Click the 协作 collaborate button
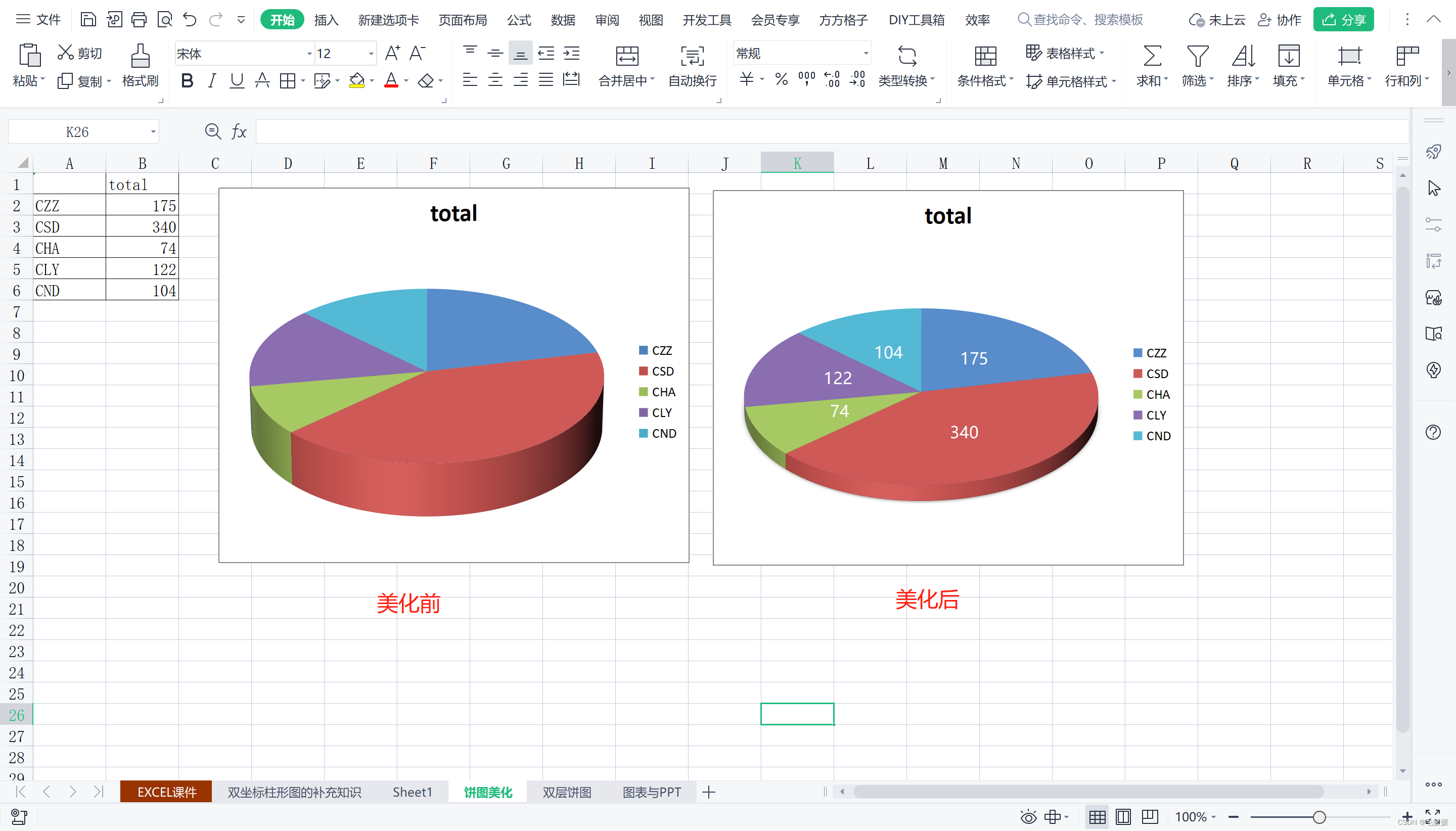The width and height of the screenshot is (1456, 831). (x=1279, y=20)
